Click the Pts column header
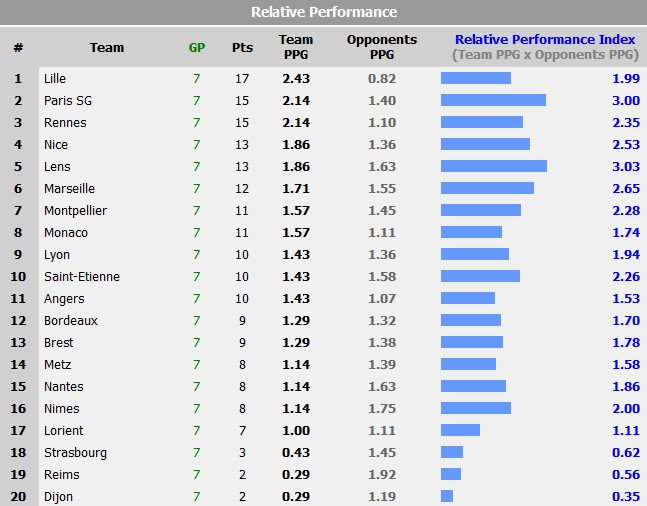Viewport: 647px width, 506px height. click(x=242, y=47)
